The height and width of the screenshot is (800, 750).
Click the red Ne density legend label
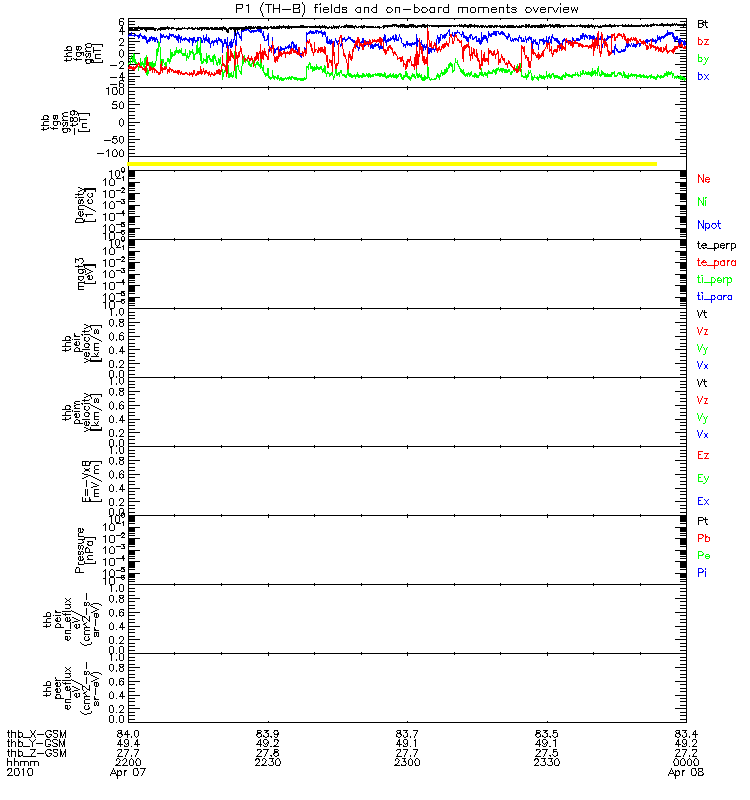(x=704, y=179)
